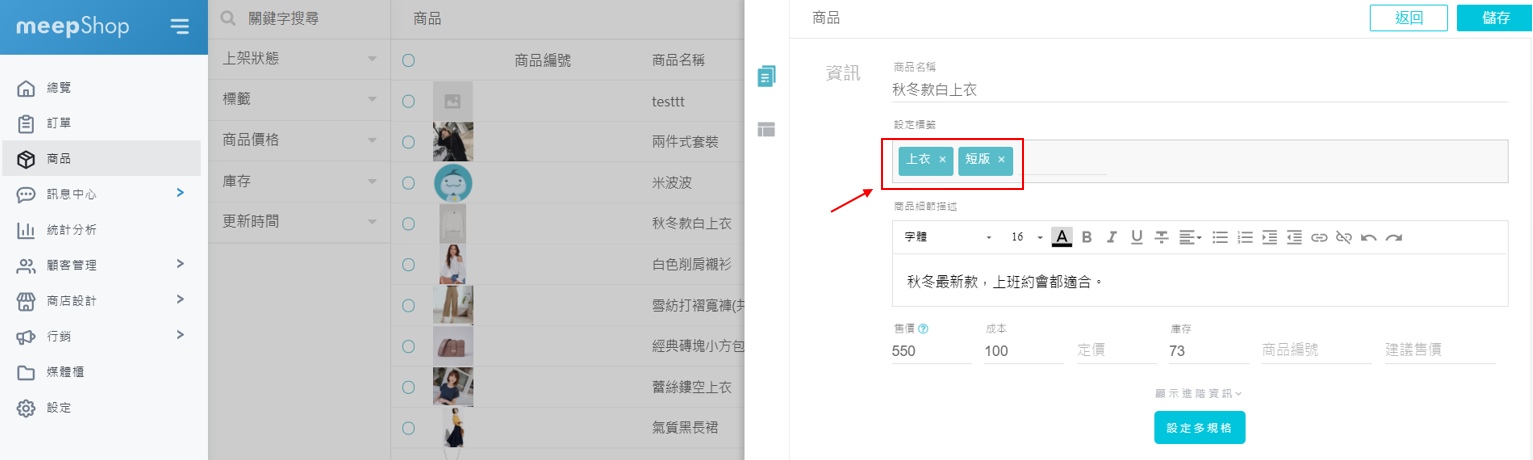Toggle the meepShop hamburger menu
Viewport: 1533px width, 460px height.
[179, 27]
